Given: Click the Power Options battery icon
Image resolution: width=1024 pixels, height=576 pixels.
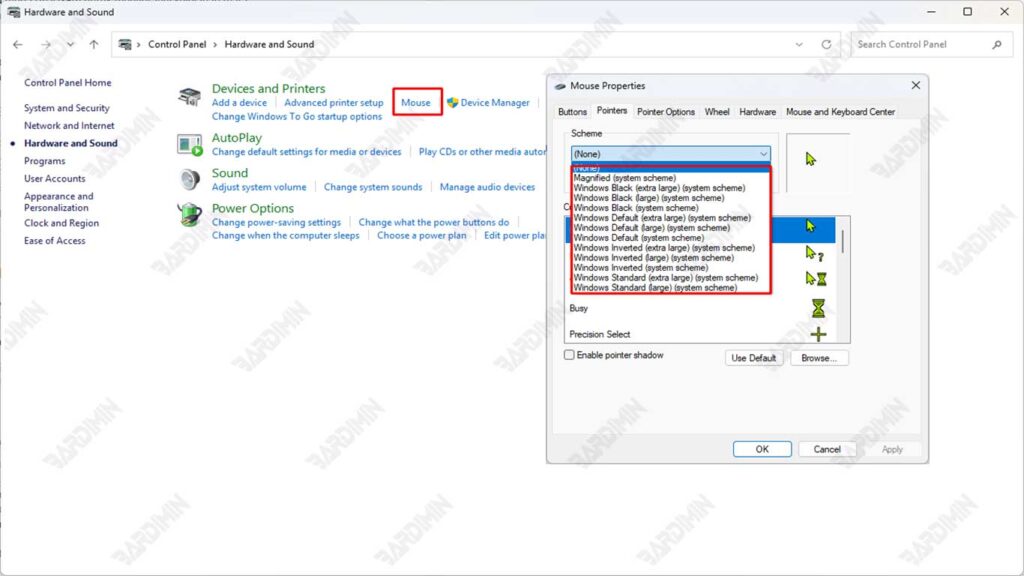Looking at the screenshot, I should [x=190, y=214].
